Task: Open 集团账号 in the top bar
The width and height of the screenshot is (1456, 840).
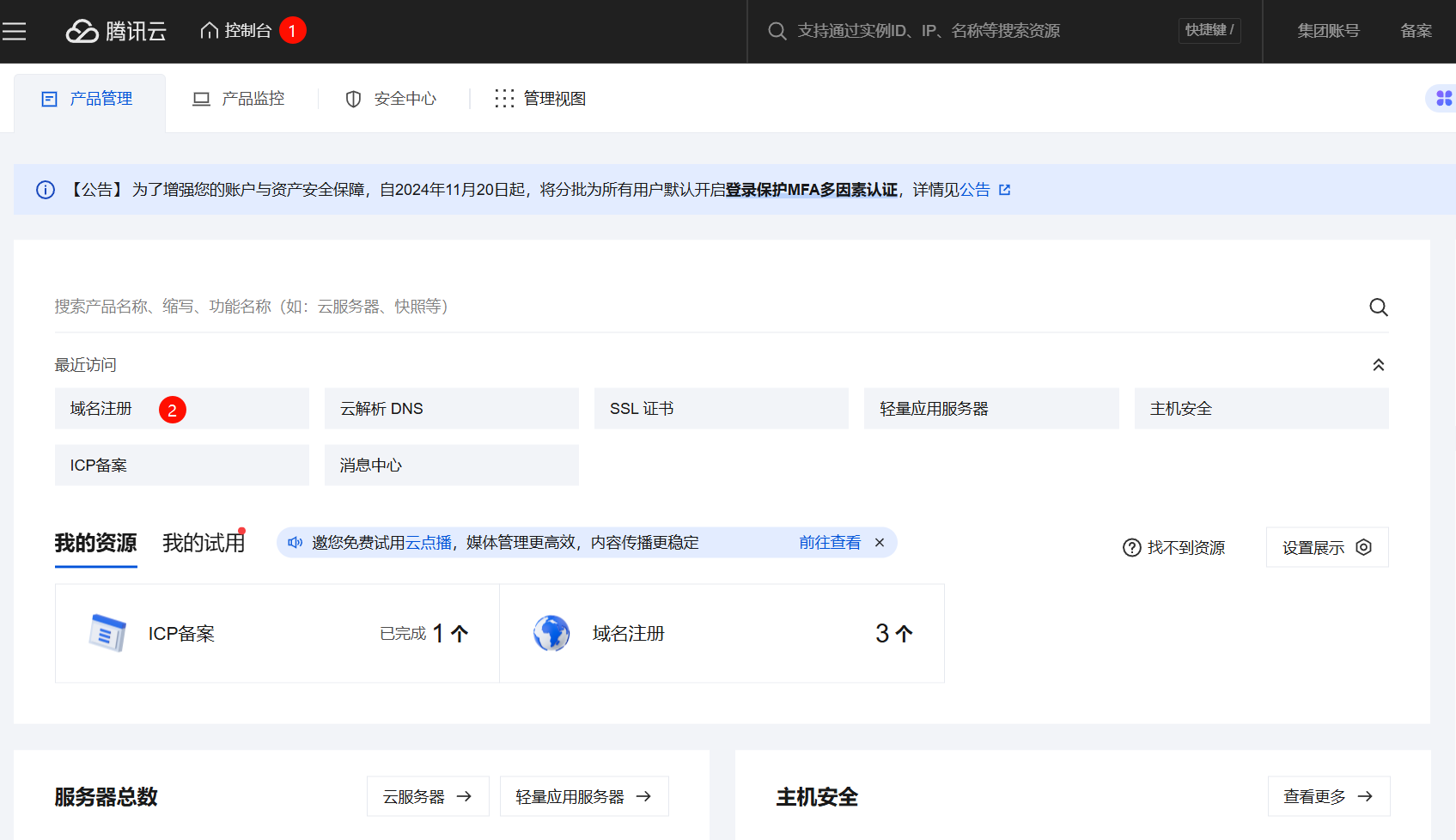Action: click(x=1328, y=31)
